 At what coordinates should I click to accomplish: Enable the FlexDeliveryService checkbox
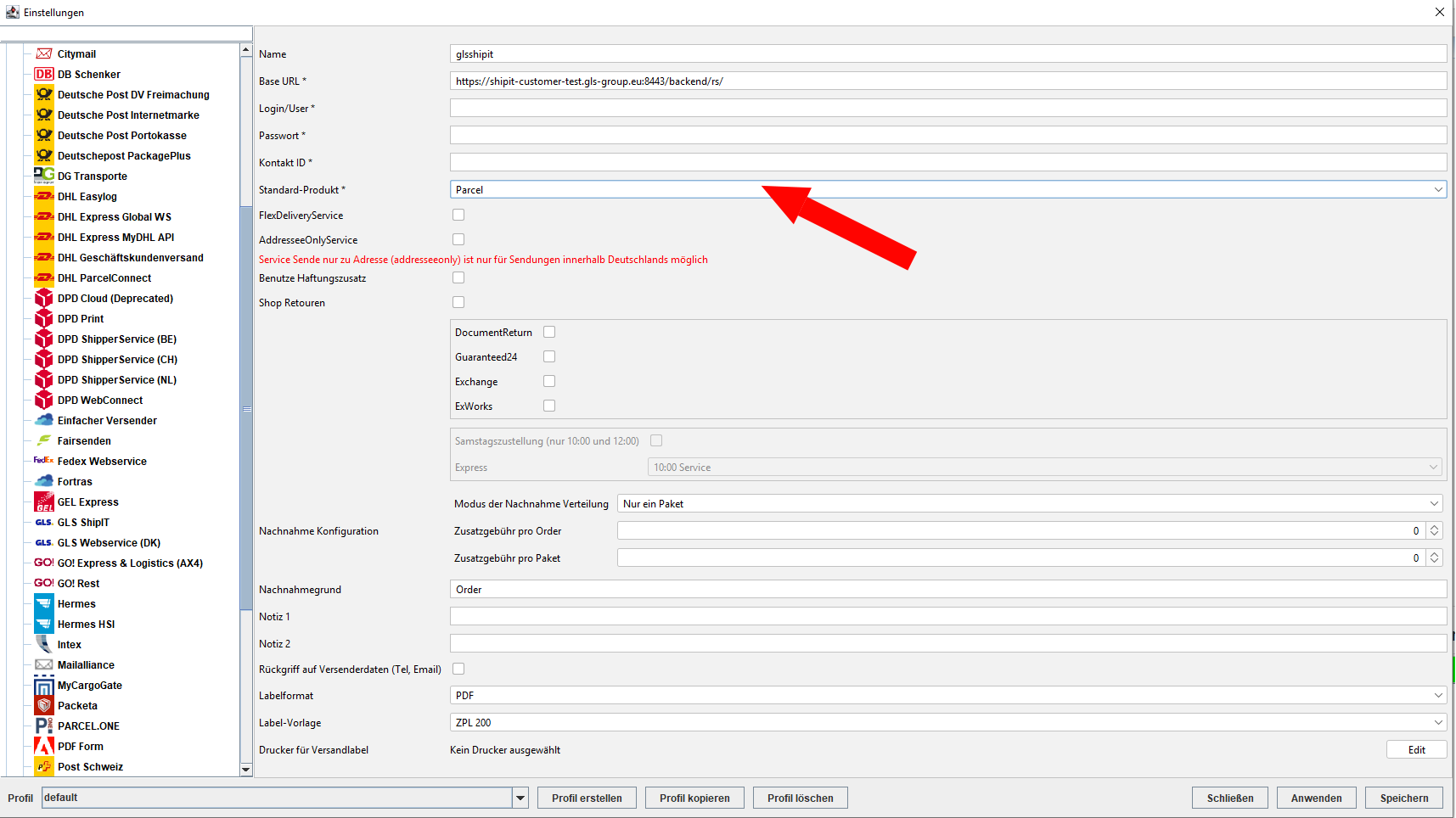(458, 215)
